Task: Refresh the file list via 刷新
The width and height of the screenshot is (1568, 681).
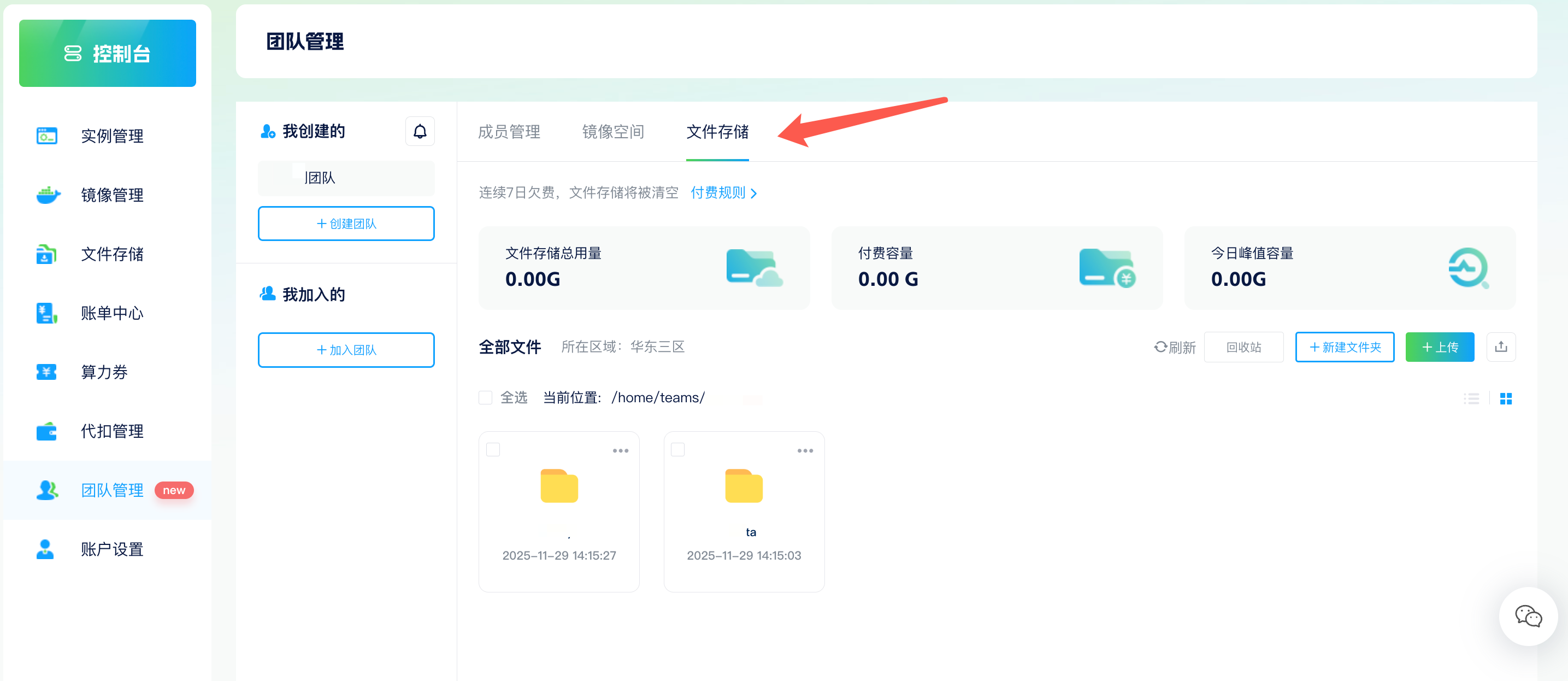Action: coord(1175,347)
